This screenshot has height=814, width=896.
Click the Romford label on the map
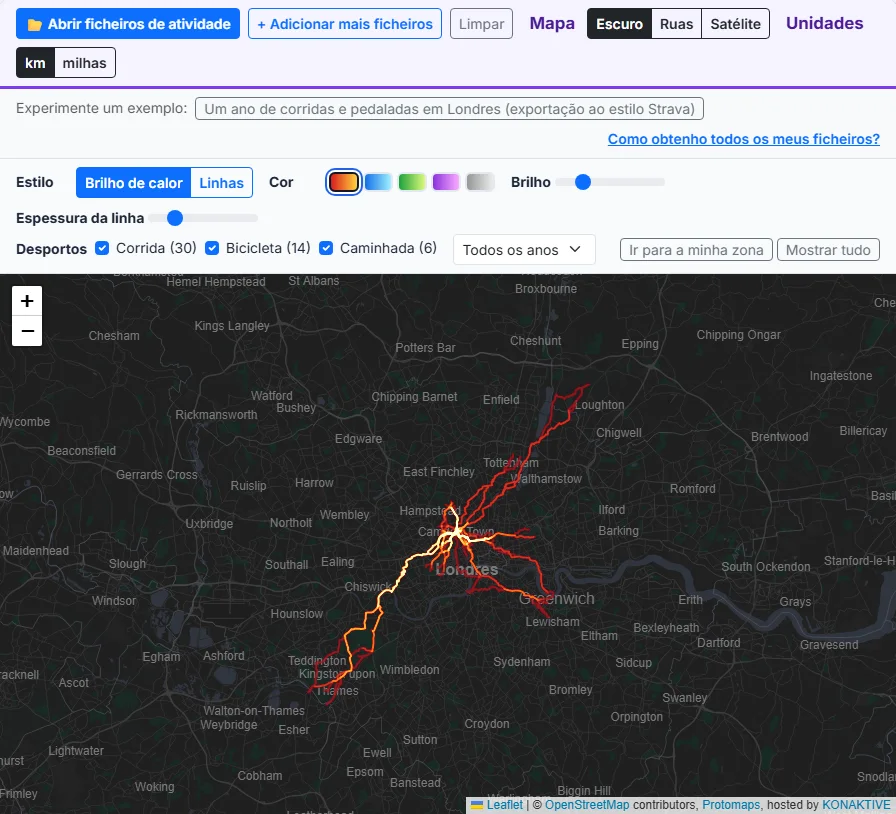point(693,489)
